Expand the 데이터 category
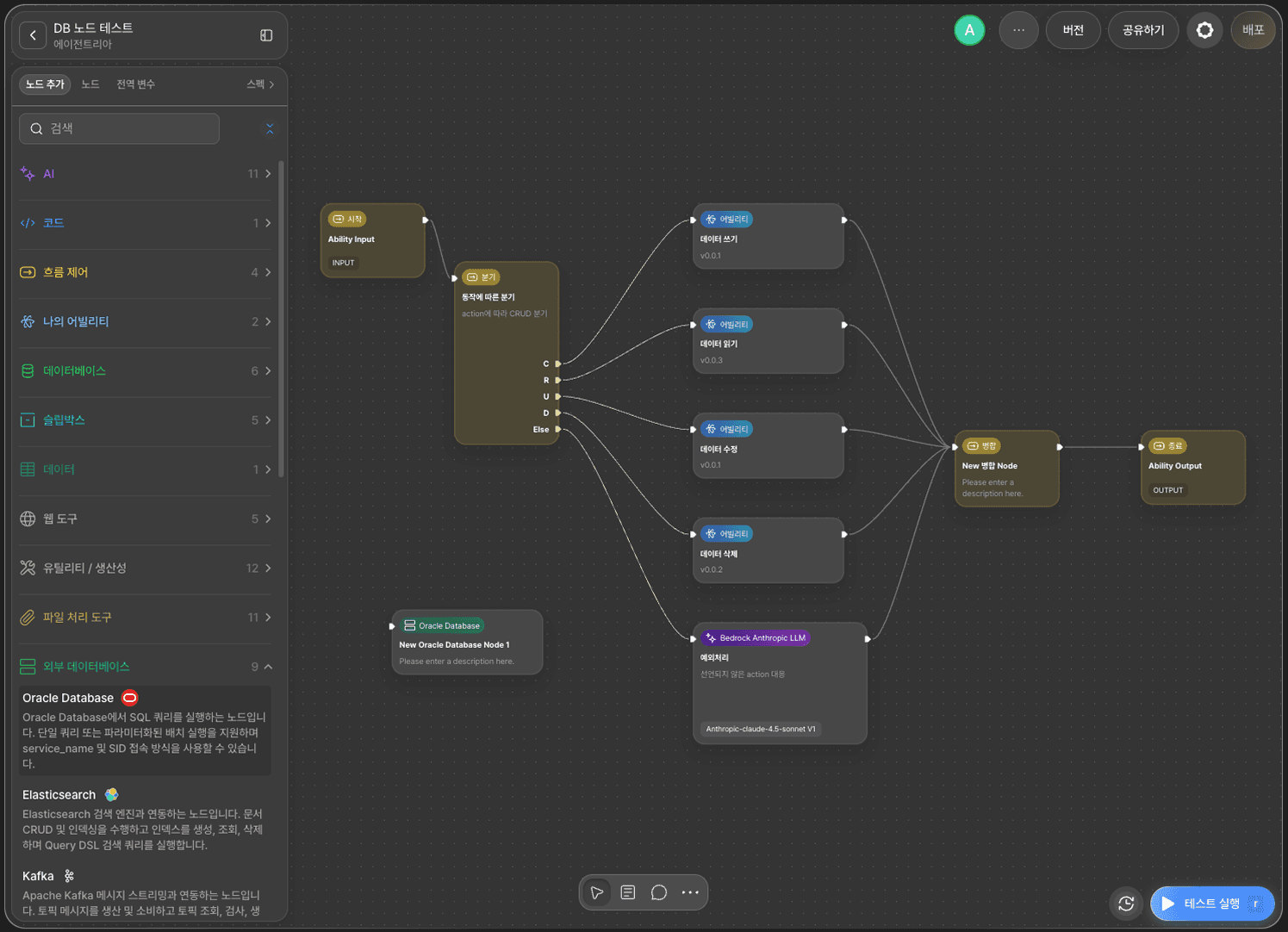The width and height of the screenshot is (1288, 932). coord(146,469)
